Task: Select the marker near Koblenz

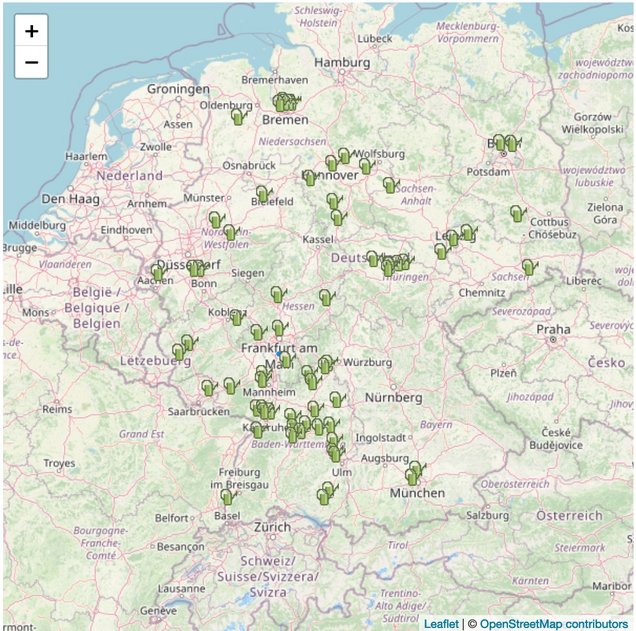Action: point(237,318)
